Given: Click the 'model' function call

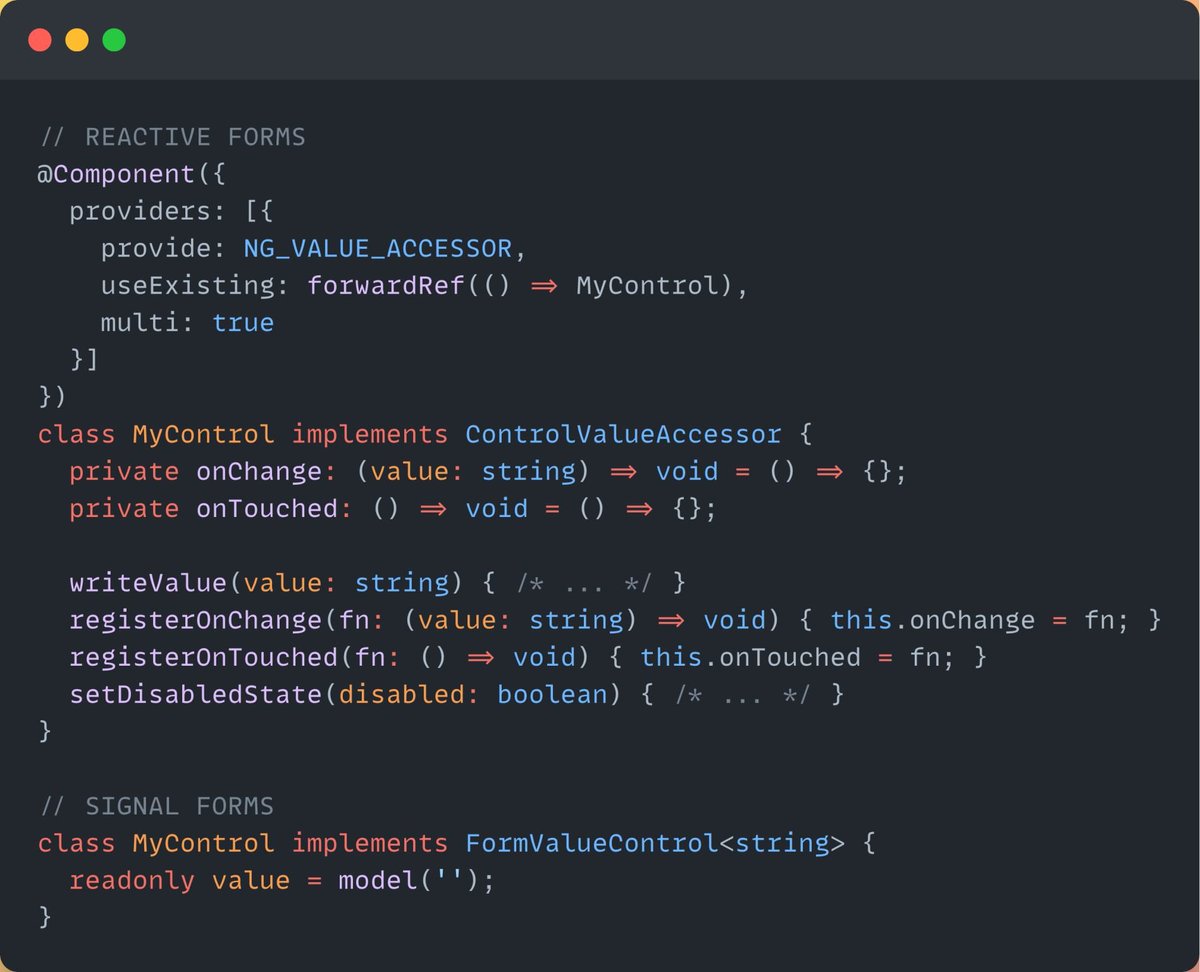Looking at the screenshot, I should 378,881.
